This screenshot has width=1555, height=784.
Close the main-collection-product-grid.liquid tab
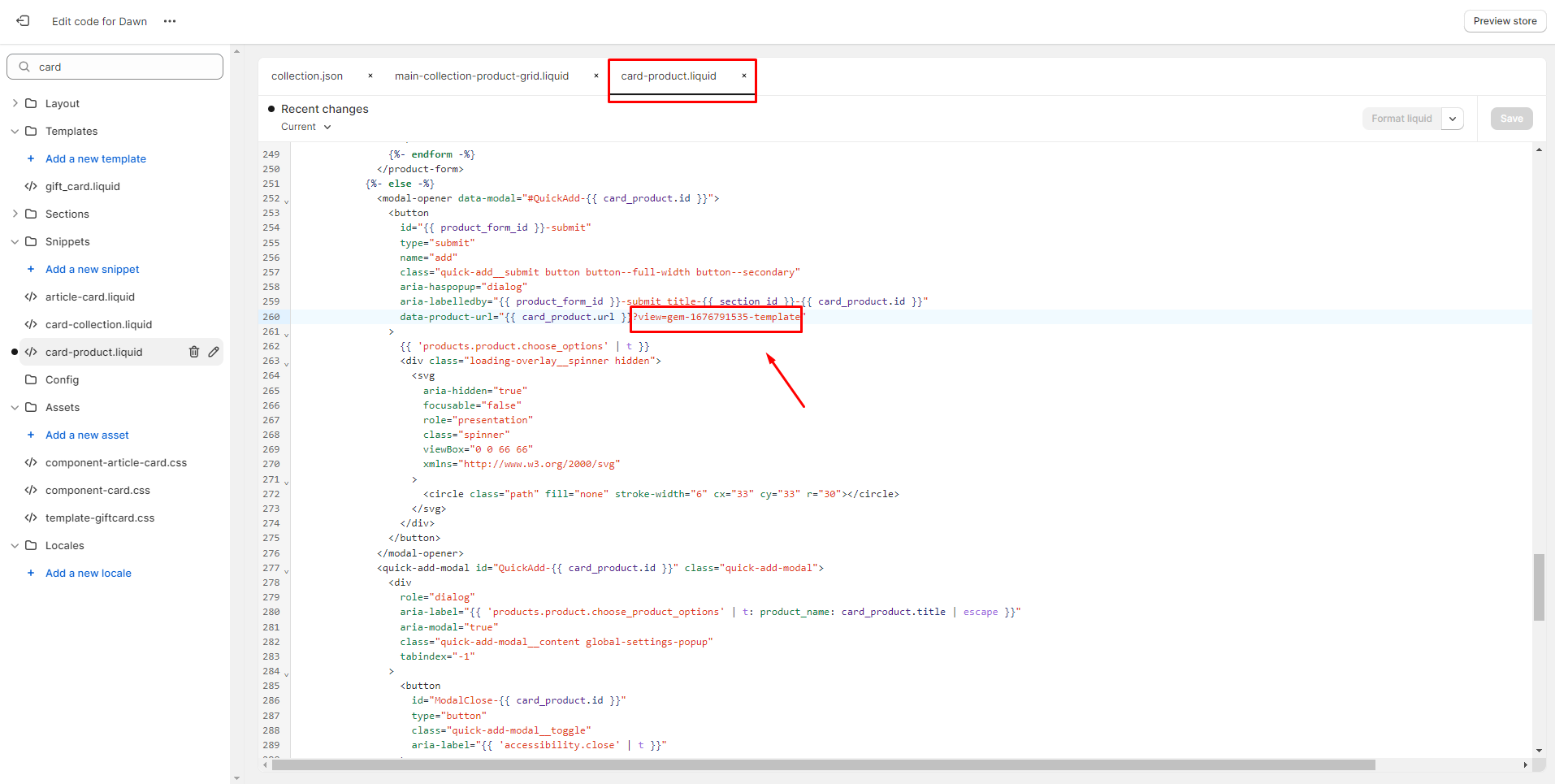coord(596,76)
